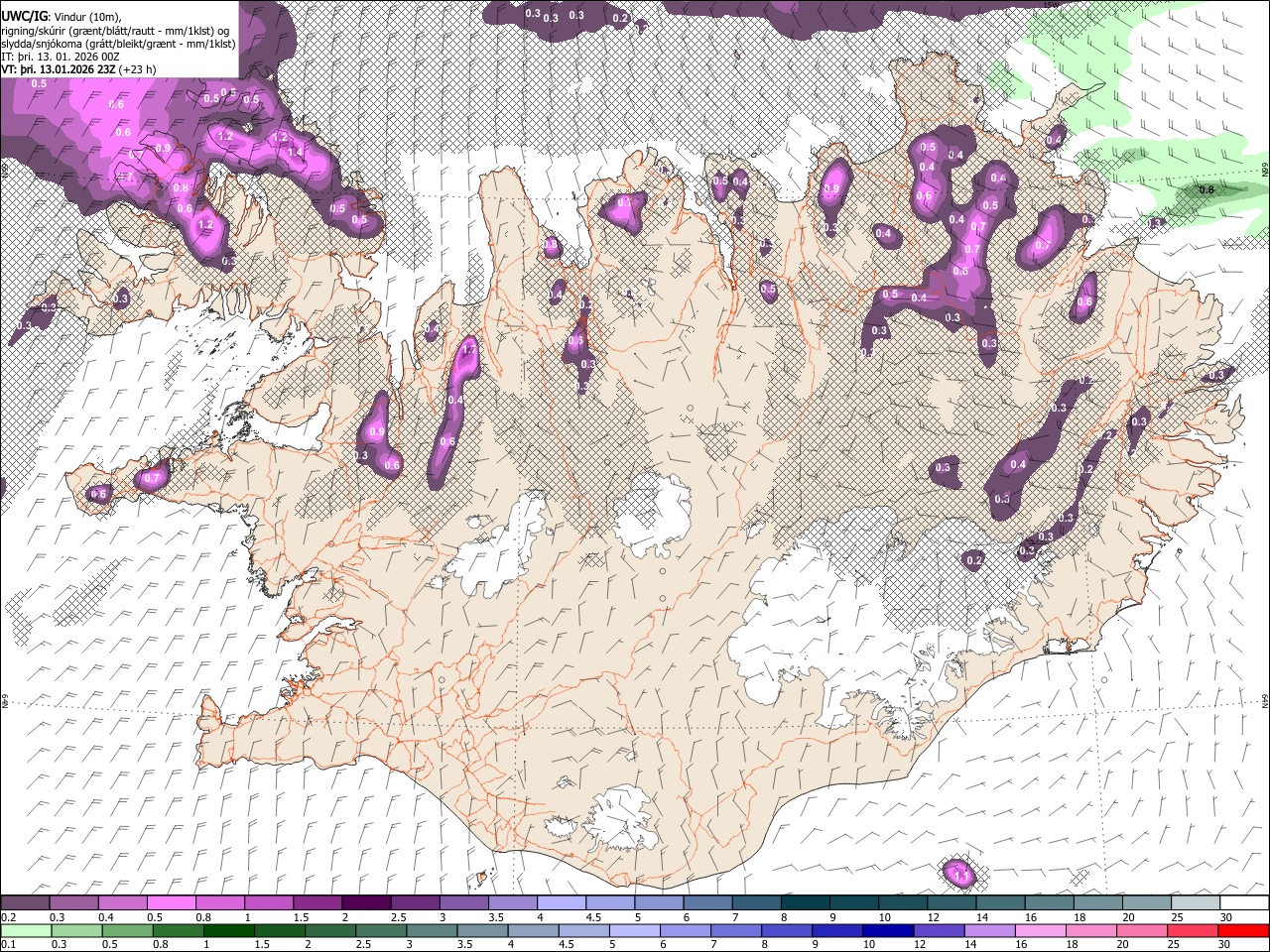Pick the upper legend swatch between 3 and 3.5
This screenshot has height=952, width=1270.
463,903
